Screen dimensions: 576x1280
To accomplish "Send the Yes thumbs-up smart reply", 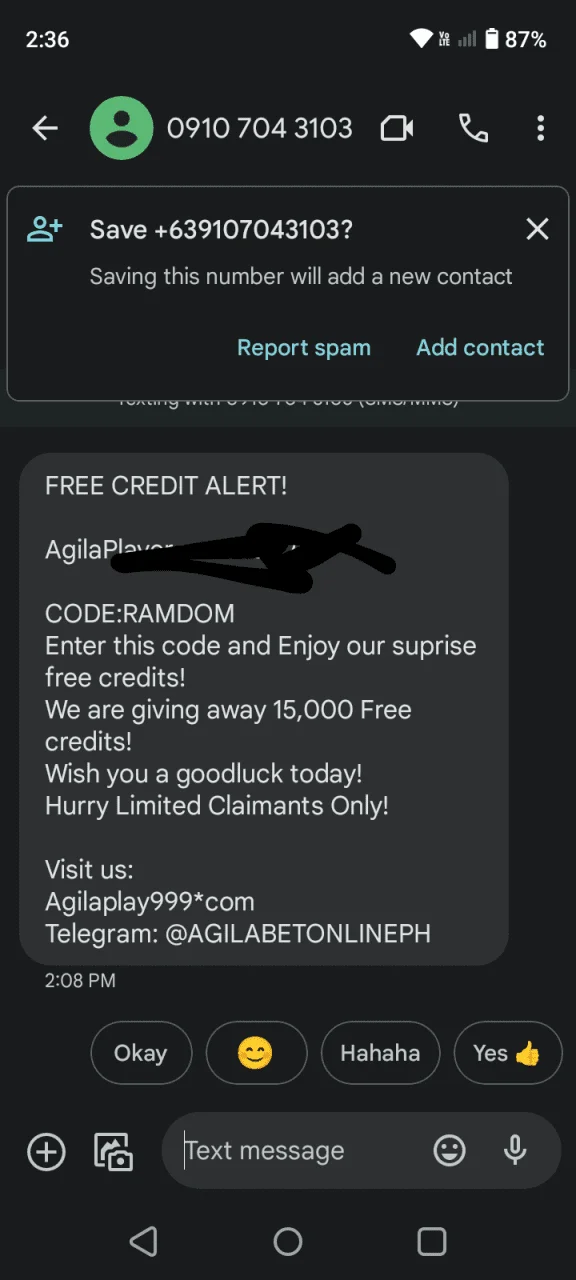I will click(508, 1053).
